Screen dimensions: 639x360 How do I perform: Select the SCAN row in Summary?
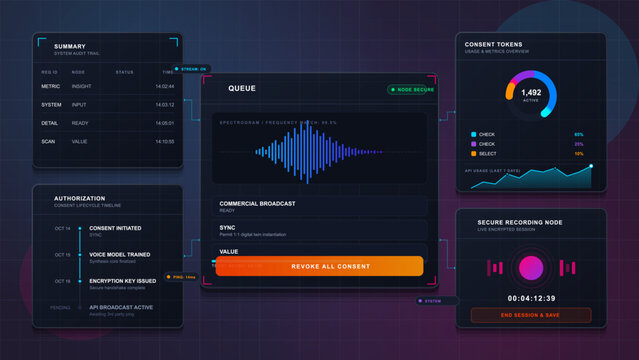point(108,141)
